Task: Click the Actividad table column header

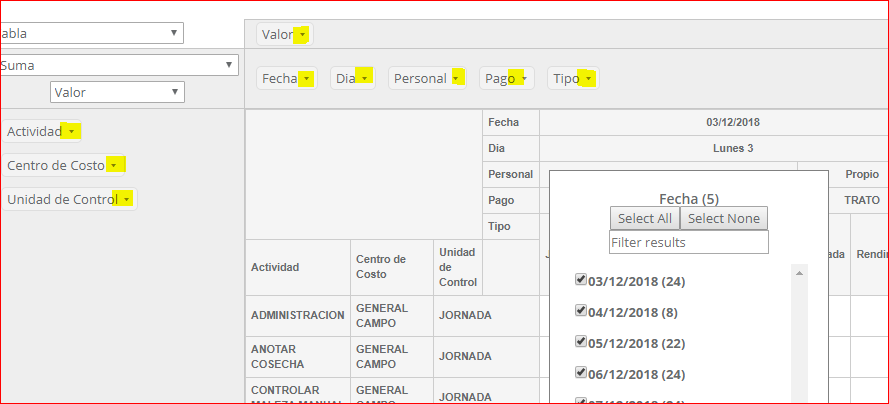Action: pos(298,267)
